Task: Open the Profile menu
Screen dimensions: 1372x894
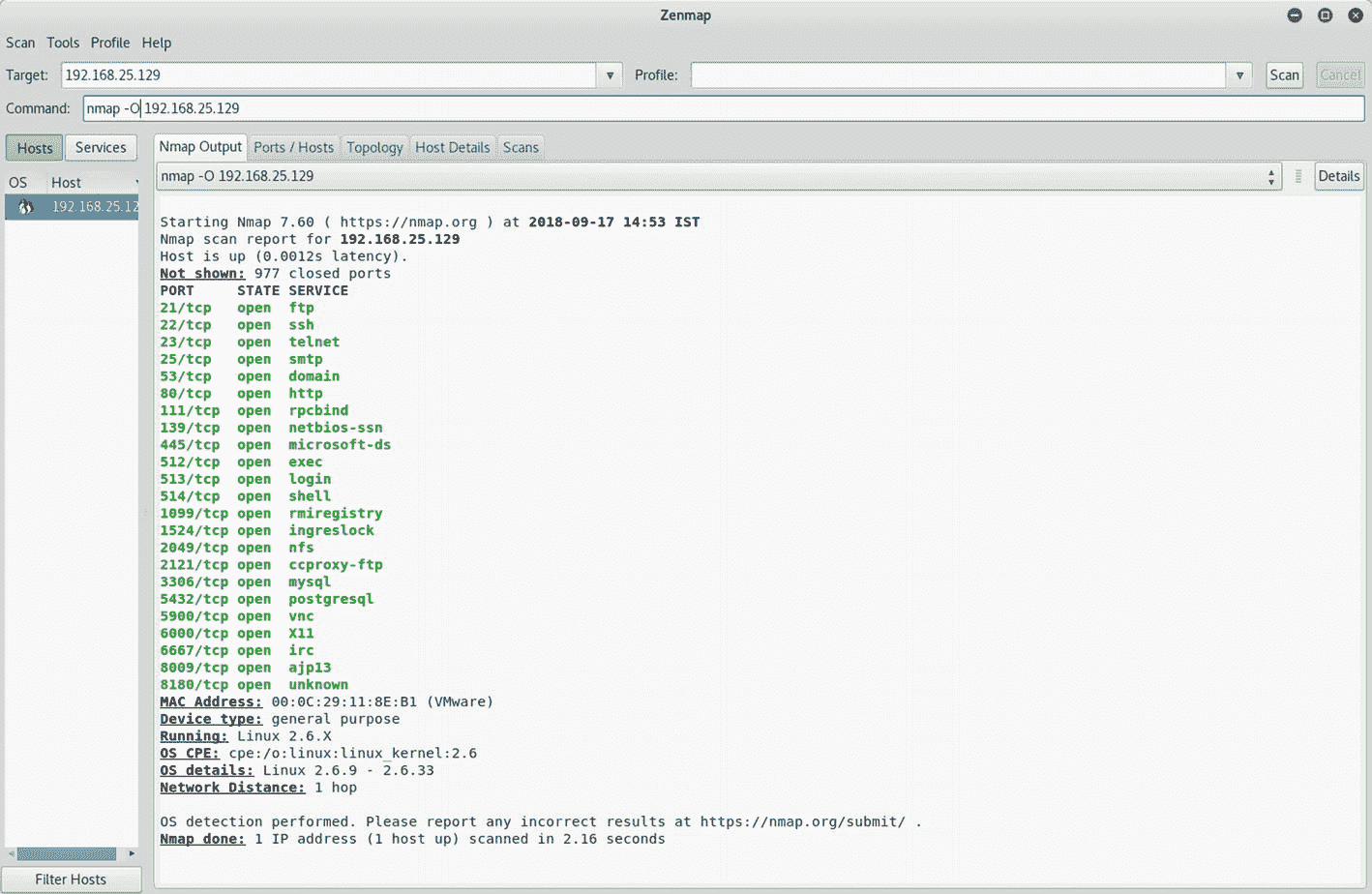Action: (x=110, y=43)
